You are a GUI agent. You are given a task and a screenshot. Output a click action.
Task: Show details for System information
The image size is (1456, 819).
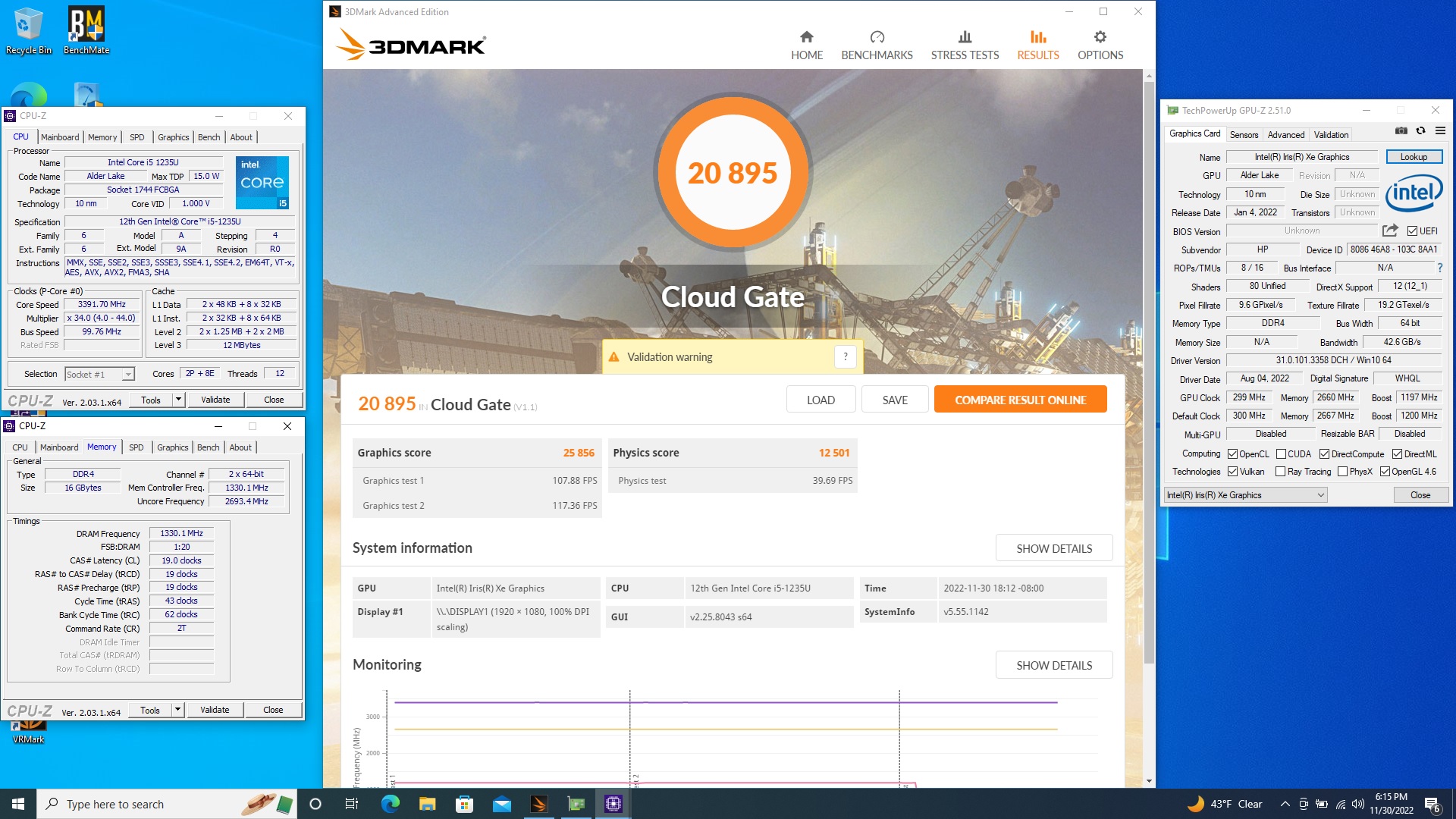coord(1054,548)
